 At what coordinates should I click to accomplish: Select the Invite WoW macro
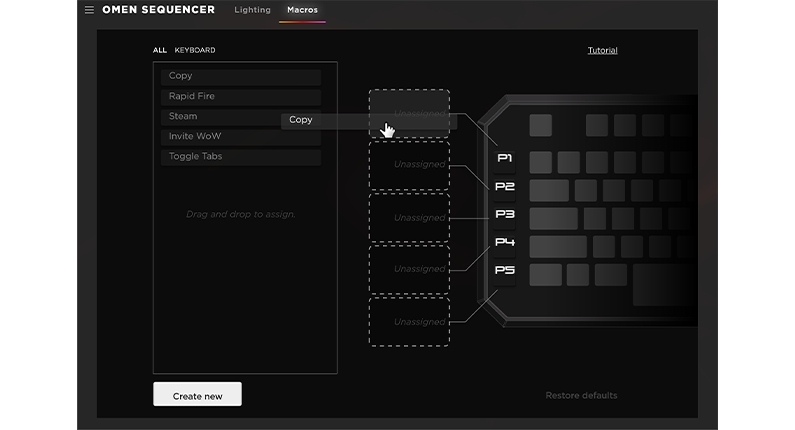tap(241, 137)
